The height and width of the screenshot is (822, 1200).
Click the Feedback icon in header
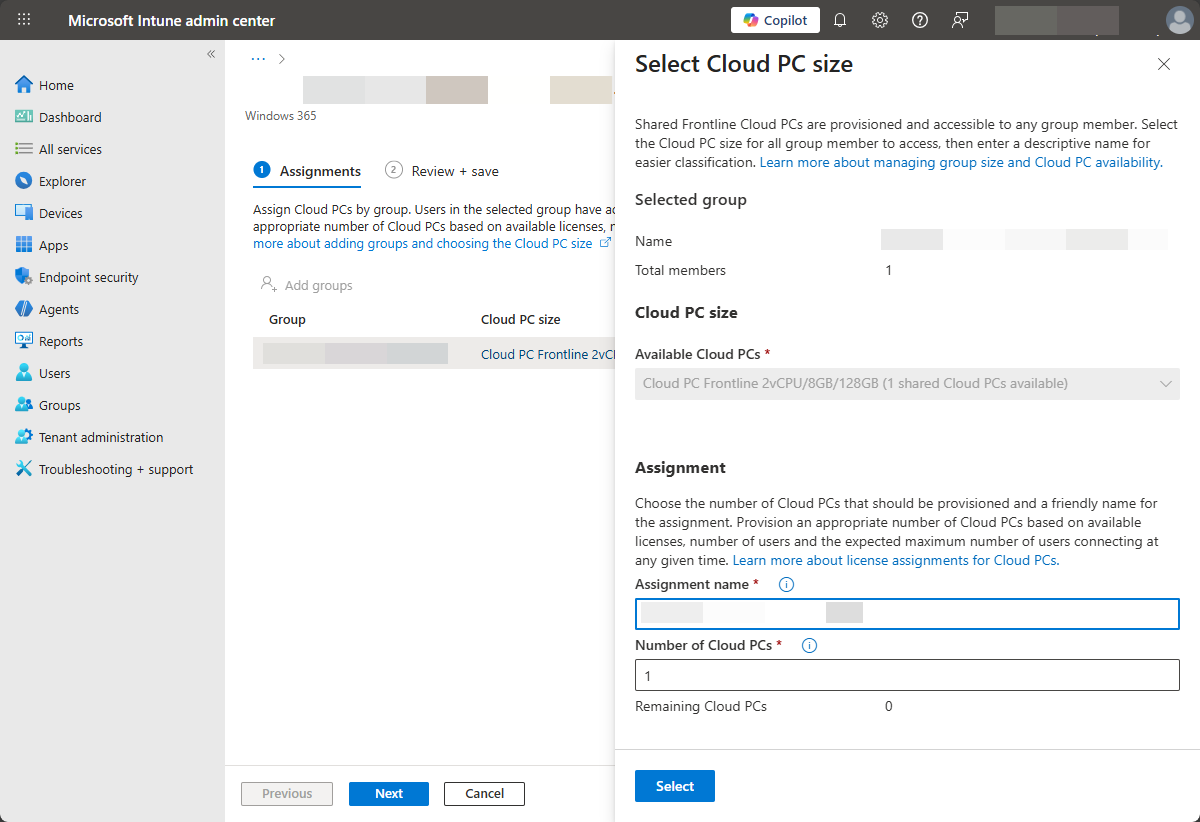pos(960,20)
